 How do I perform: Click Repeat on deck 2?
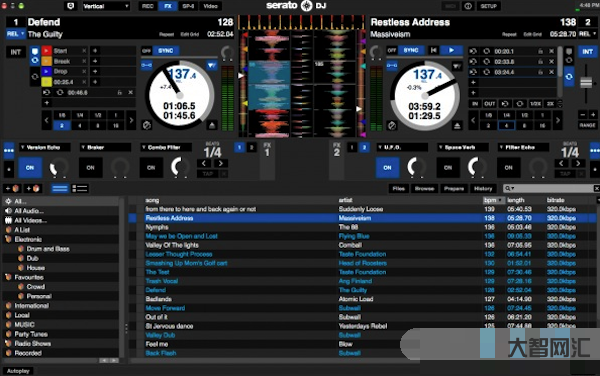coord(509,34)
